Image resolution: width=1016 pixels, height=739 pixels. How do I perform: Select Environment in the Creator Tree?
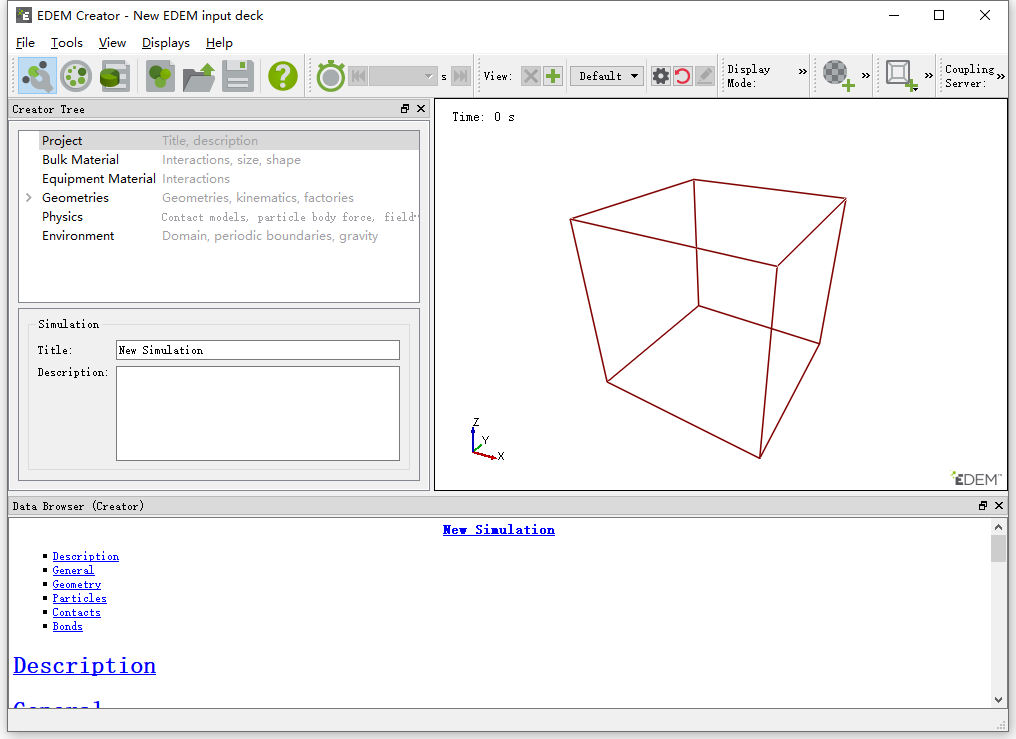click(x=78, y=236)
